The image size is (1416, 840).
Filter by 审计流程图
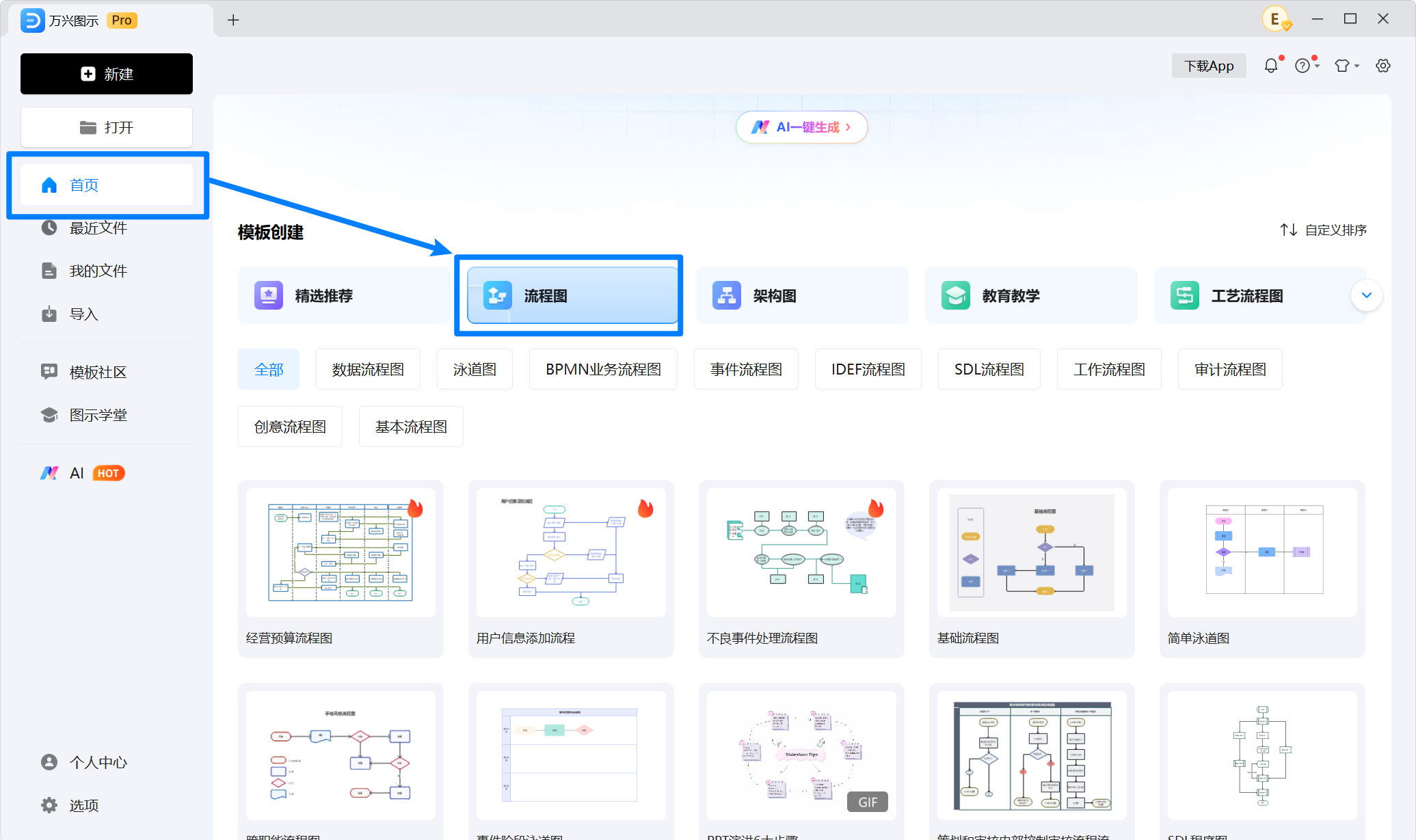point(1230,369)
